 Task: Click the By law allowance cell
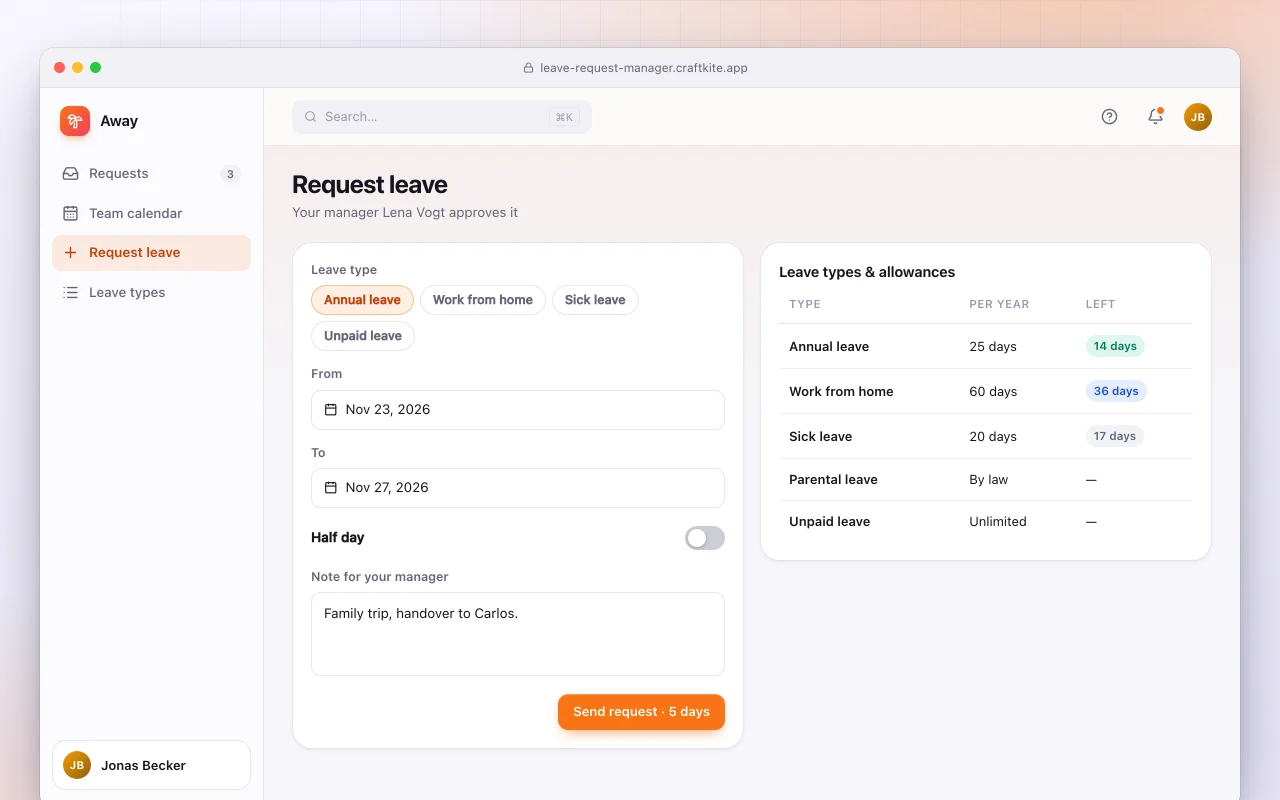[989, 480]
